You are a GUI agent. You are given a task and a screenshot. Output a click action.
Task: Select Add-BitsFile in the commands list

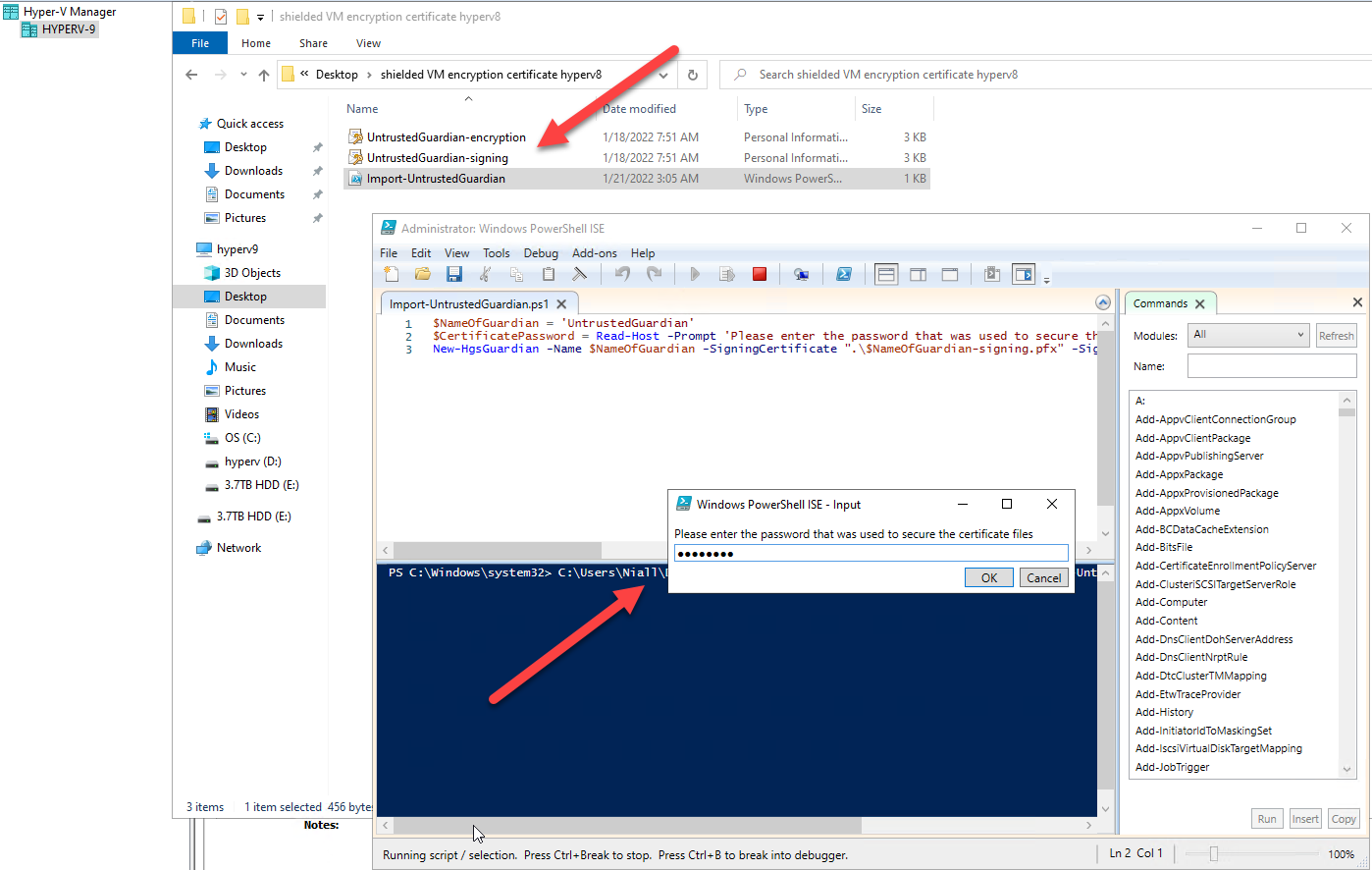pos(1164,547)
